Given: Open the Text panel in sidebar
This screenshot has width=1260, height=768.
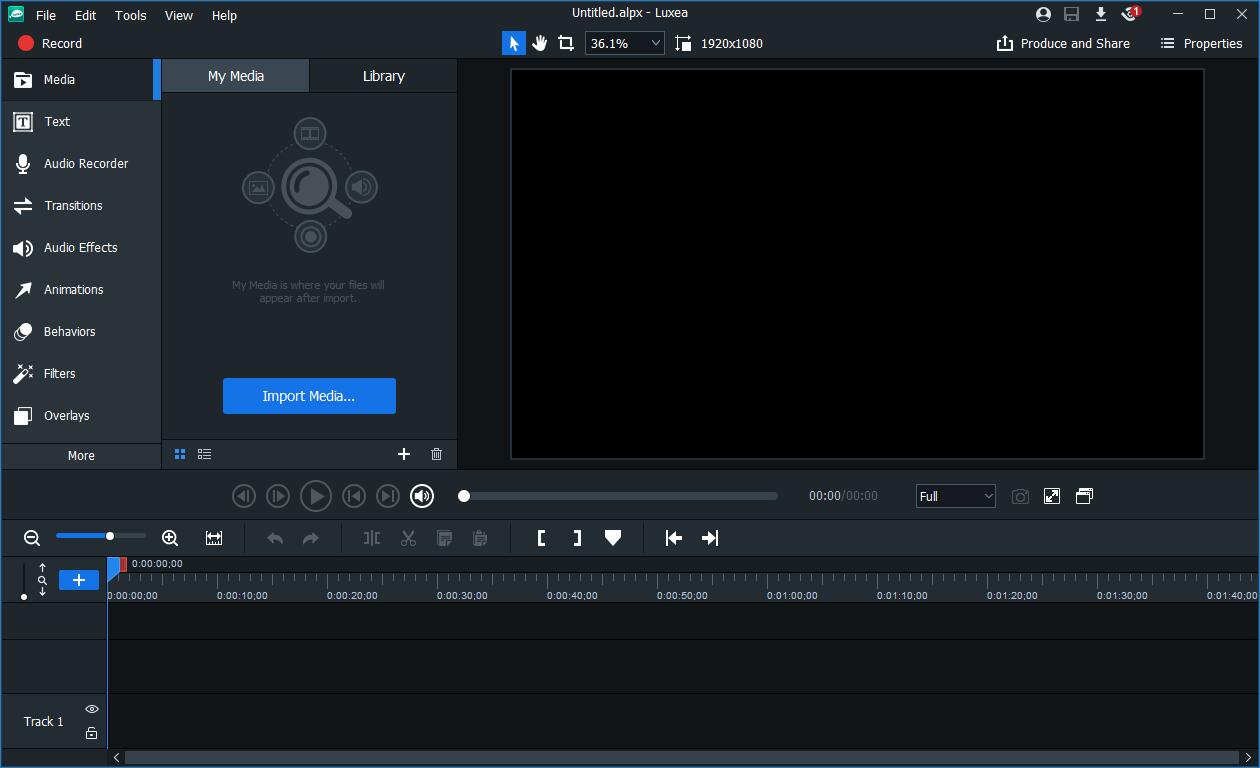Looking at the screenshot, I should point(81,122).
